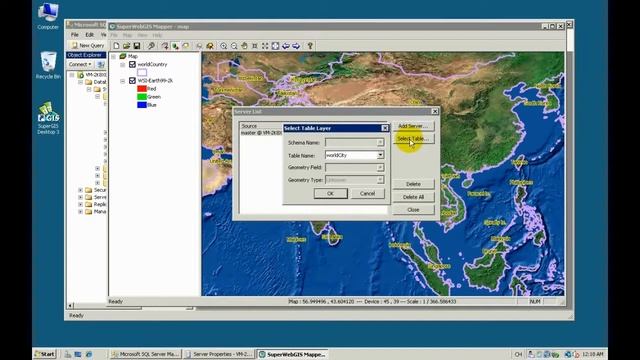The image size is (640, 360).
Task: Expand the Management folder in Object Explorer
Action: point(80,212)
